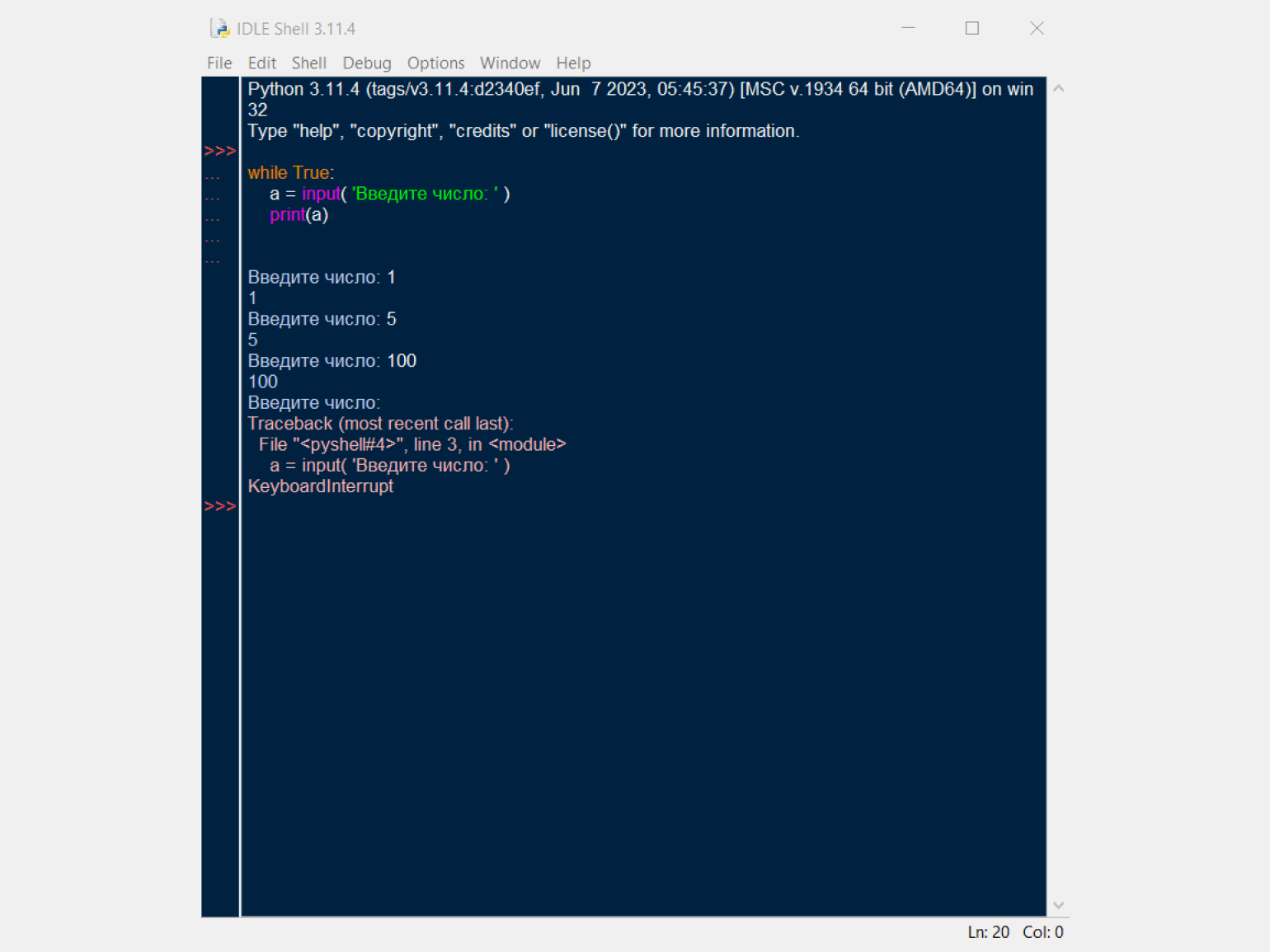Open the Options menu

coord(435,63)
